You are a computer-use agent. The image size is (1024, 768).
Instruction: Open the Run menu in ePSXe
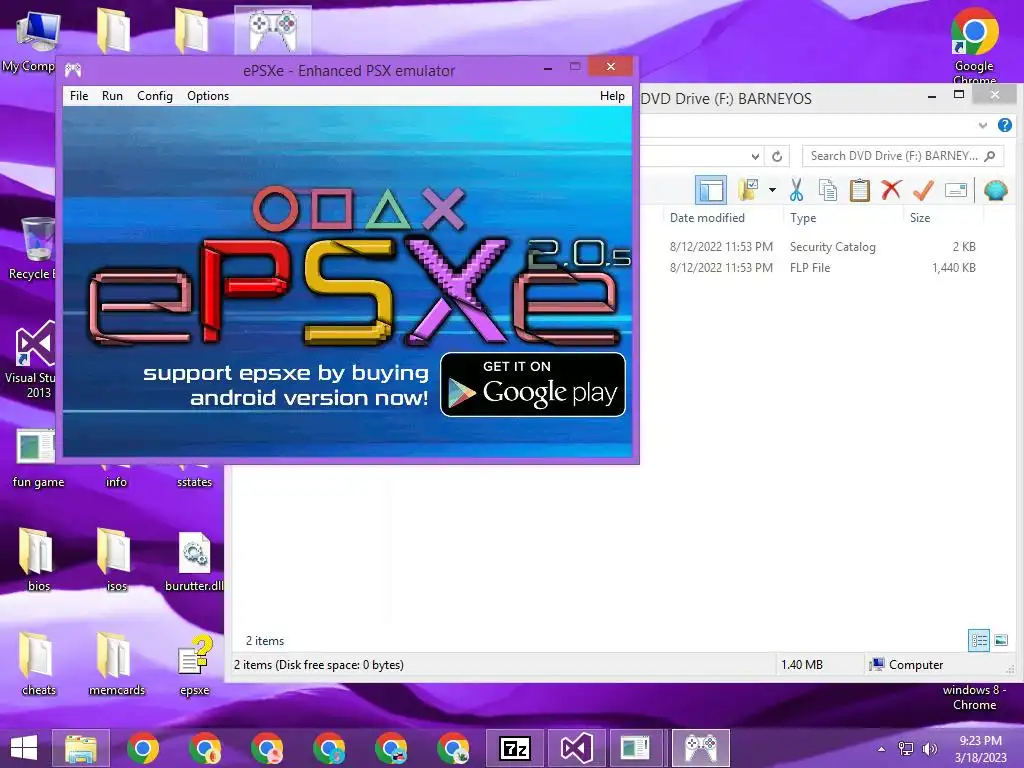click(x=112, y=96)
